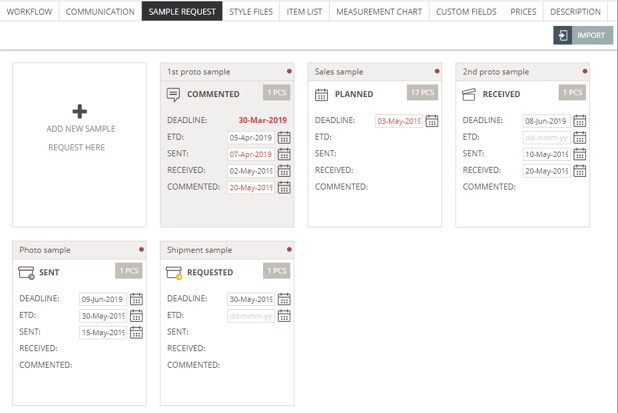Click the Deadline date field in Photo sample

coord(102,299)
